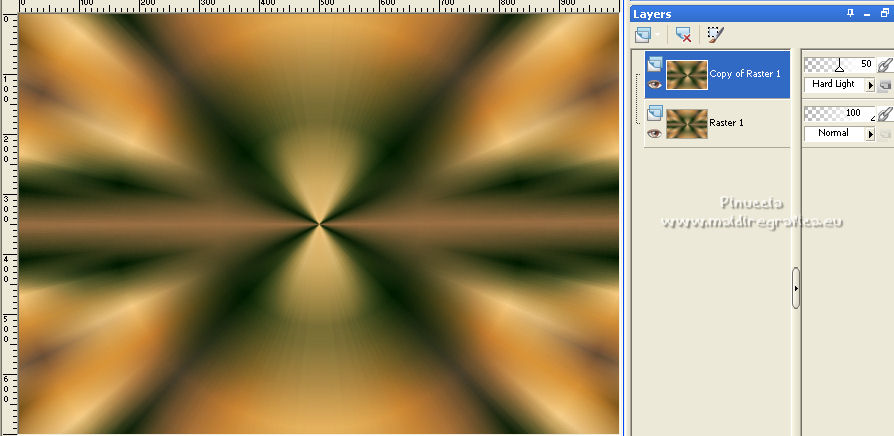Select Raster 1 layer thumbnail
894x436 pixels.
coord(686,124)
